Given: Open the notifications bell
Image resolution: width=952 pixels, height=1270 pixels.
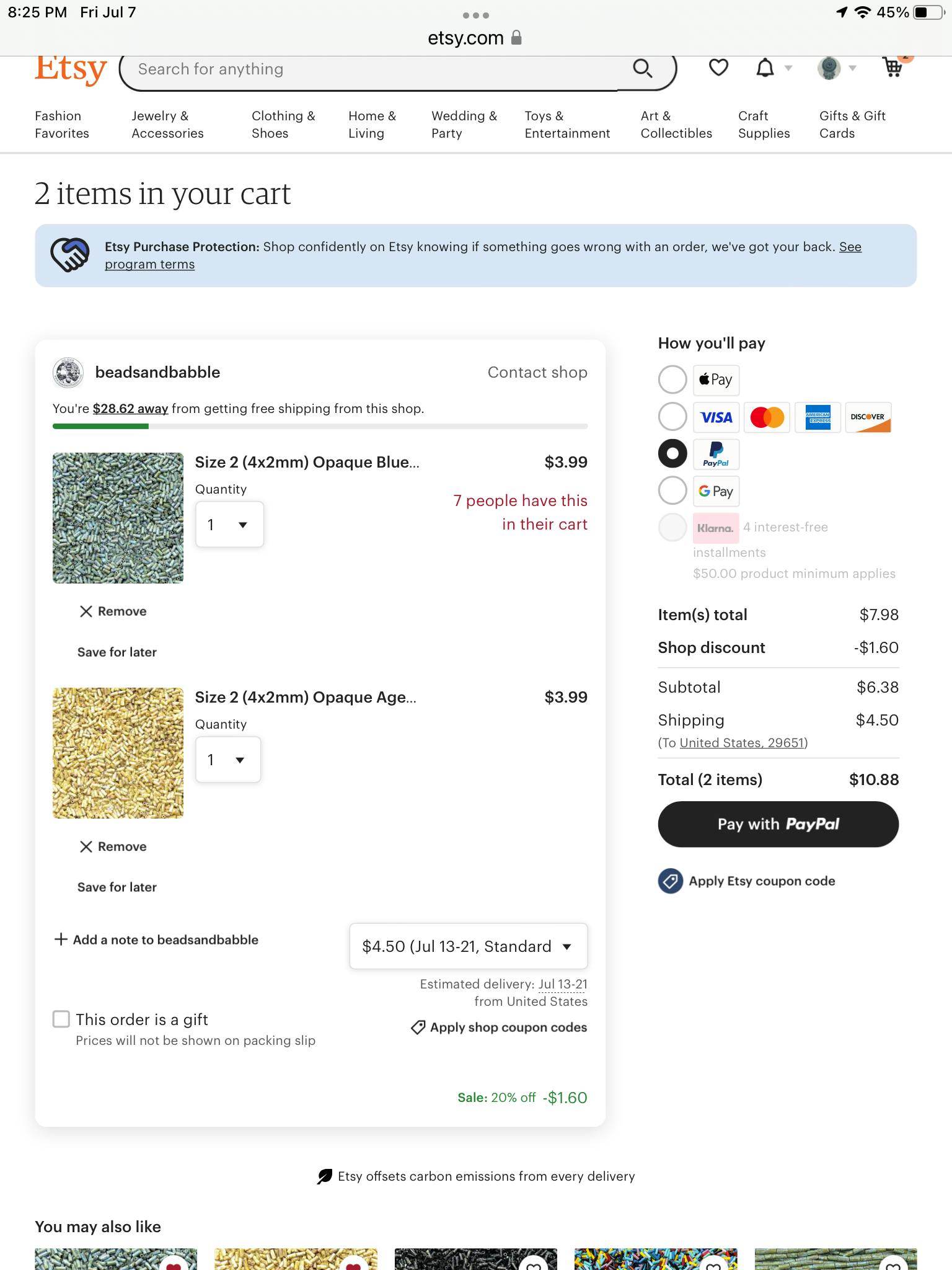Looking at the screenshot, I should (765, 68).
